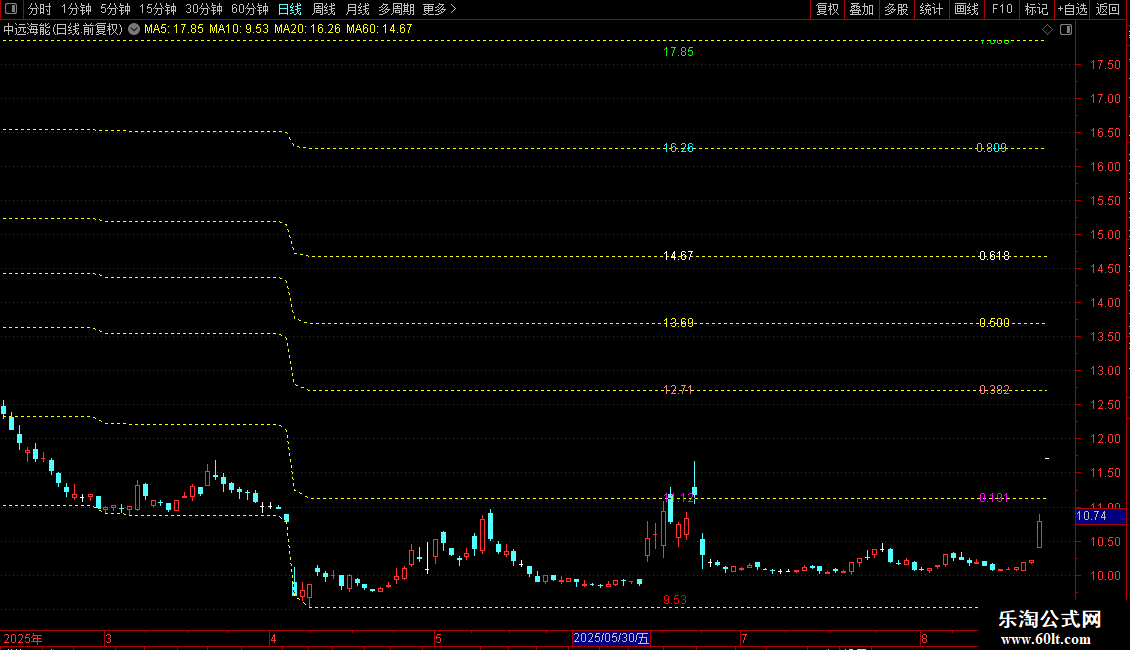Click the 17.50 price axis label
Screen dimensions: 1130x650
1105,65
